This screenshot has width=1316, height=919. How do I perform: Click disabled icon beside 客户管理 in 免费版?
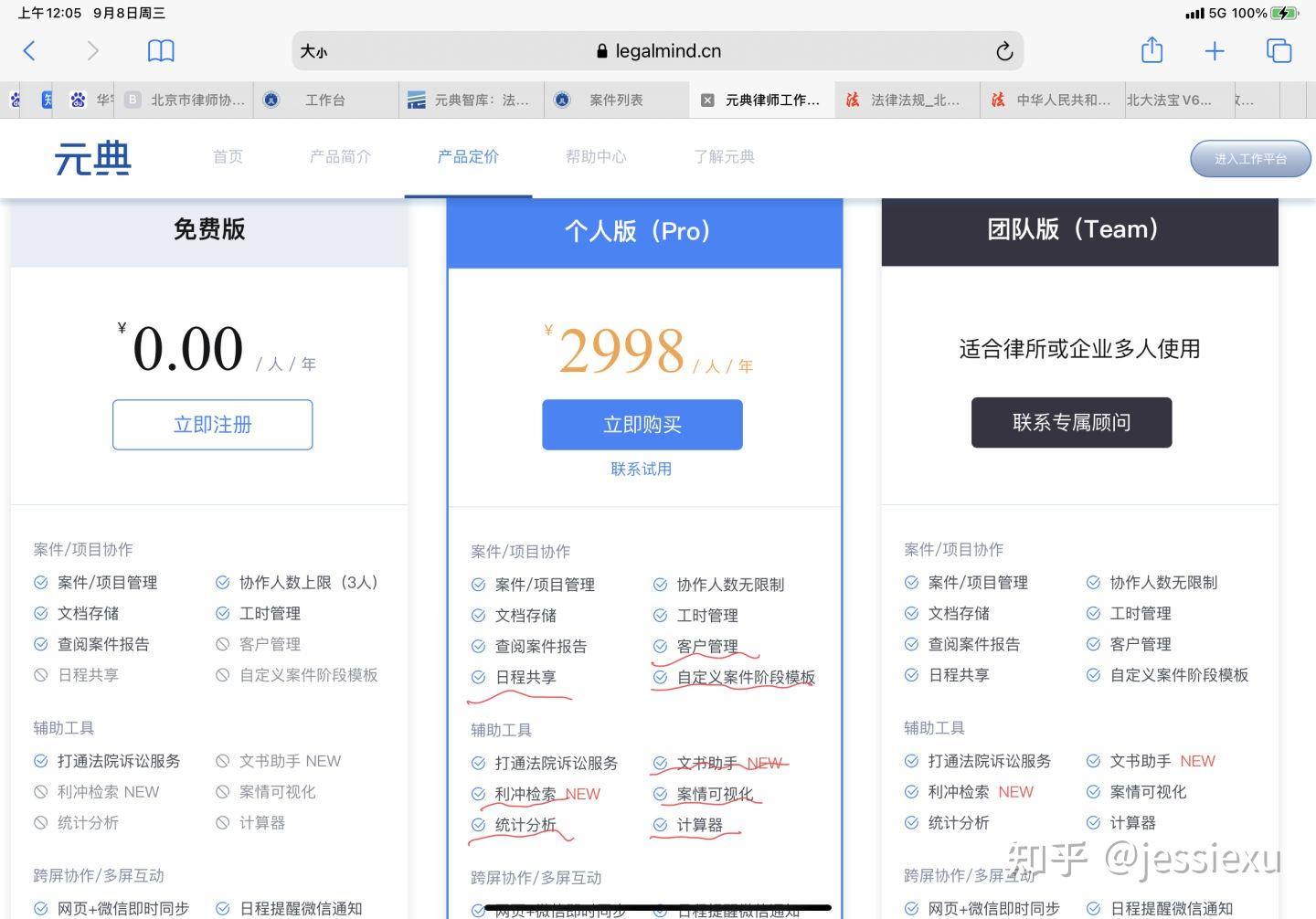tap(222, 644)
